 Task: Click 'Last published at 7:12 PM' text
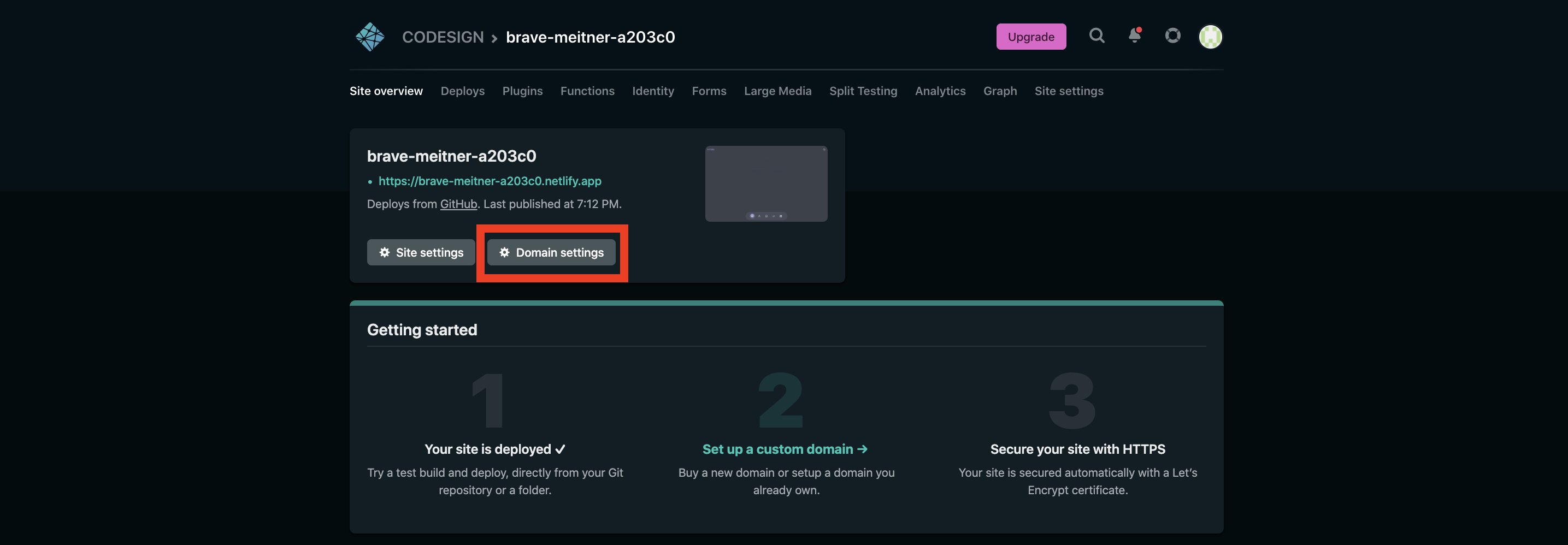click(x=552, y=204)
